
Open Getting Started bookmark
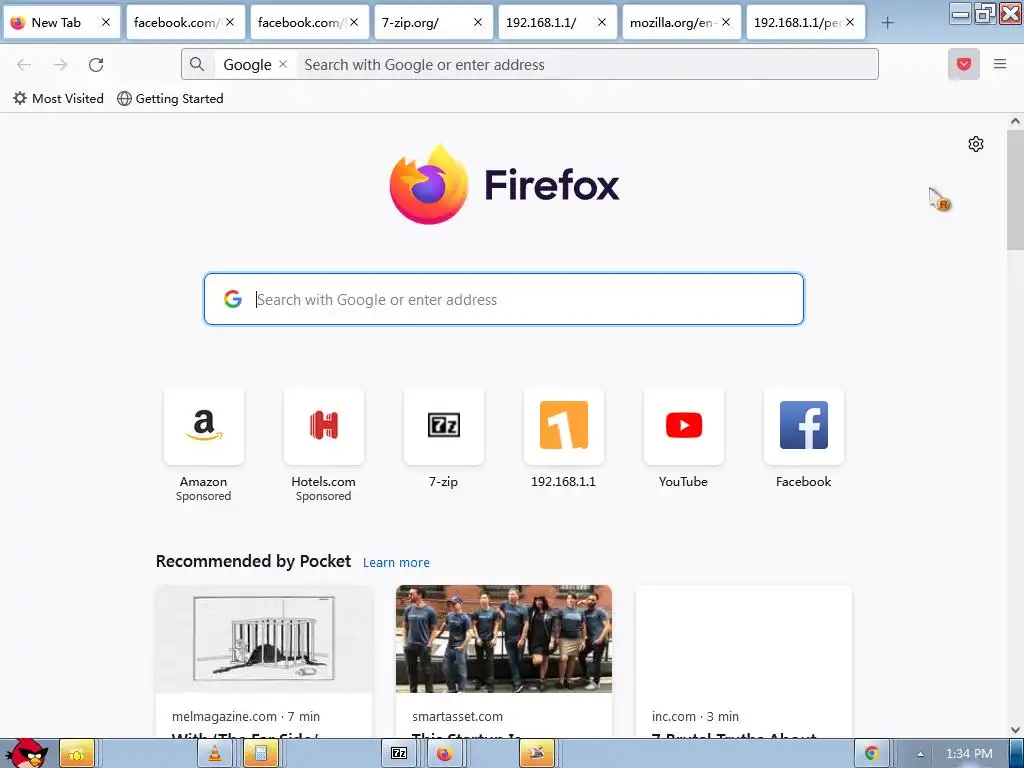[x=170, y=99]
